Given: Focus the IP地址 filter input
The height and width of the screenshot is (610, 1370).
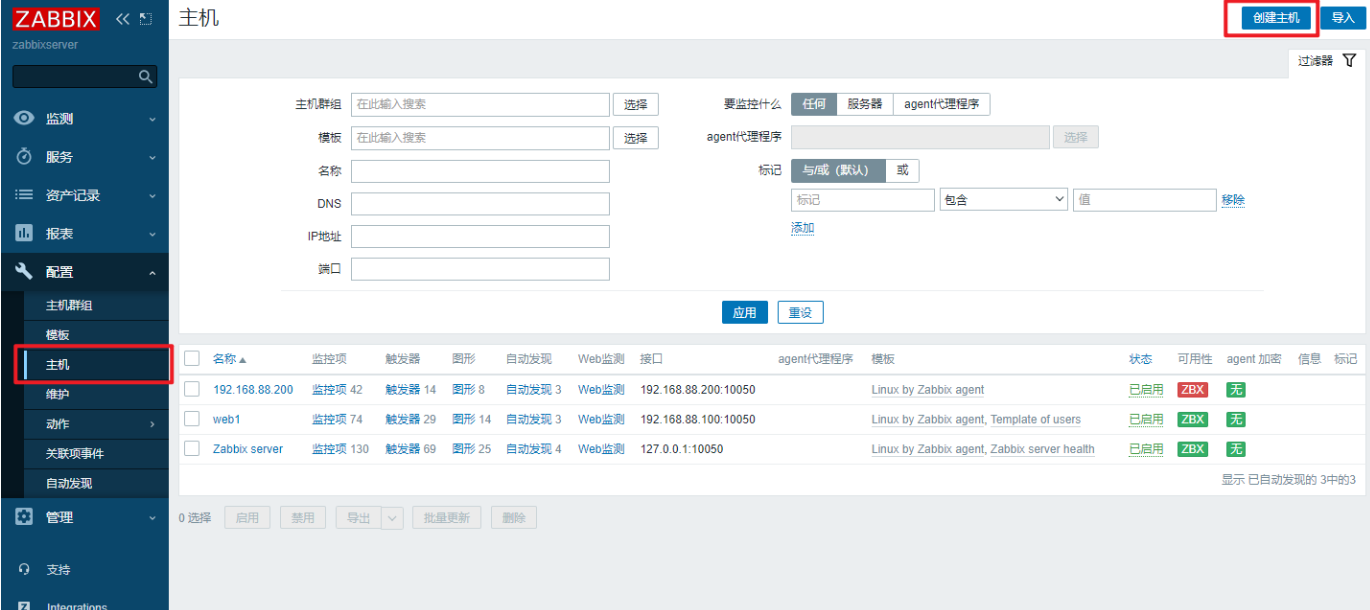Looking at the screenshot, I should (x=480, y=236).
